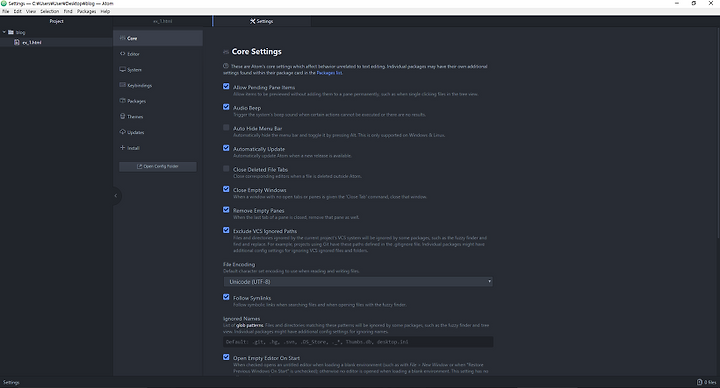Click the Ignored Names input field
Image resolution: width=720 pixels, height=388 pixels.
coord(358,342)
